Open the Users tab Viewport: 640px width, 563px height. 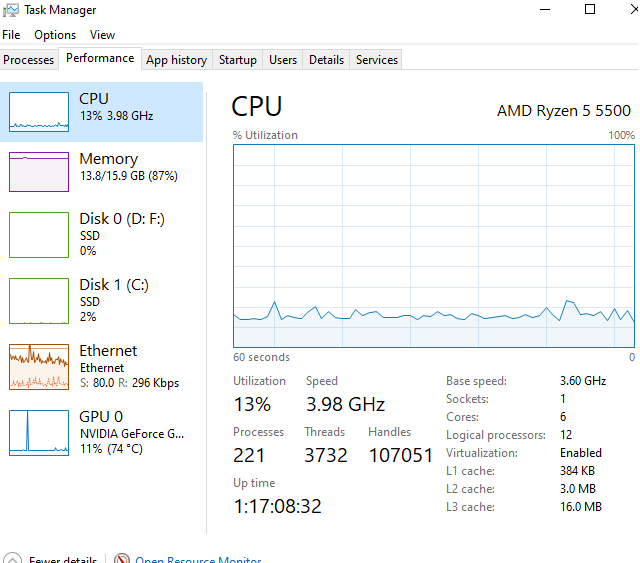tap(283, 60)
